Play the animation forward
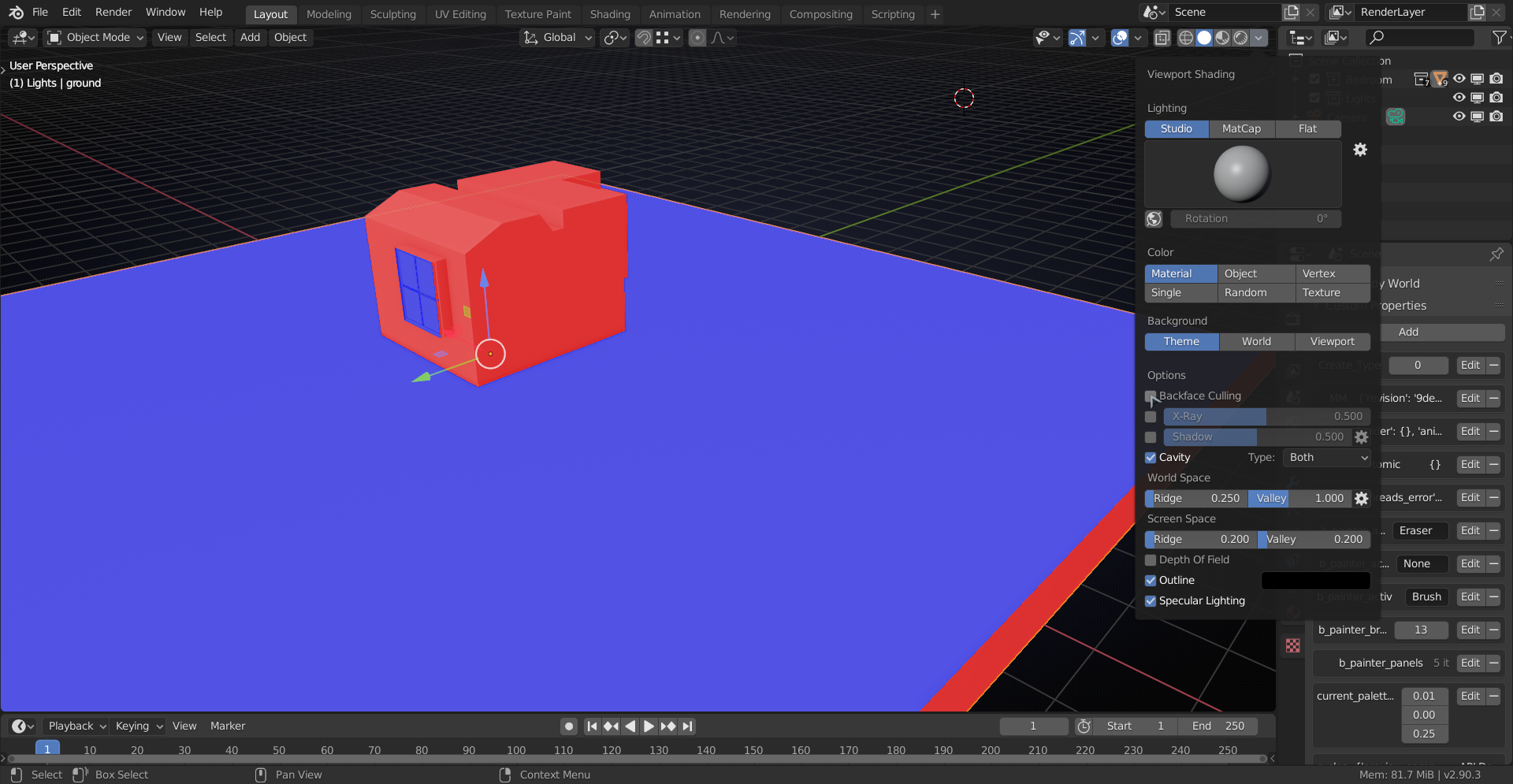The image size is (1513, 784). [x=649, y=726]
